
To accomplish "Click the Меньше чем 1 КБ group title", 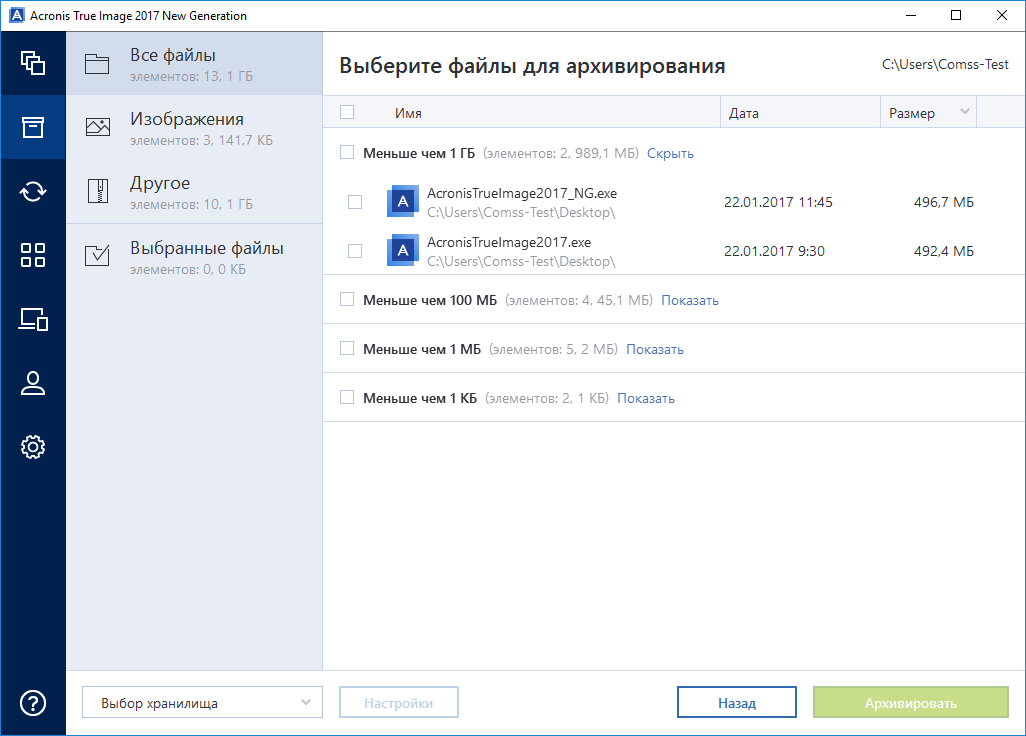I will click(x=420, y=398).
